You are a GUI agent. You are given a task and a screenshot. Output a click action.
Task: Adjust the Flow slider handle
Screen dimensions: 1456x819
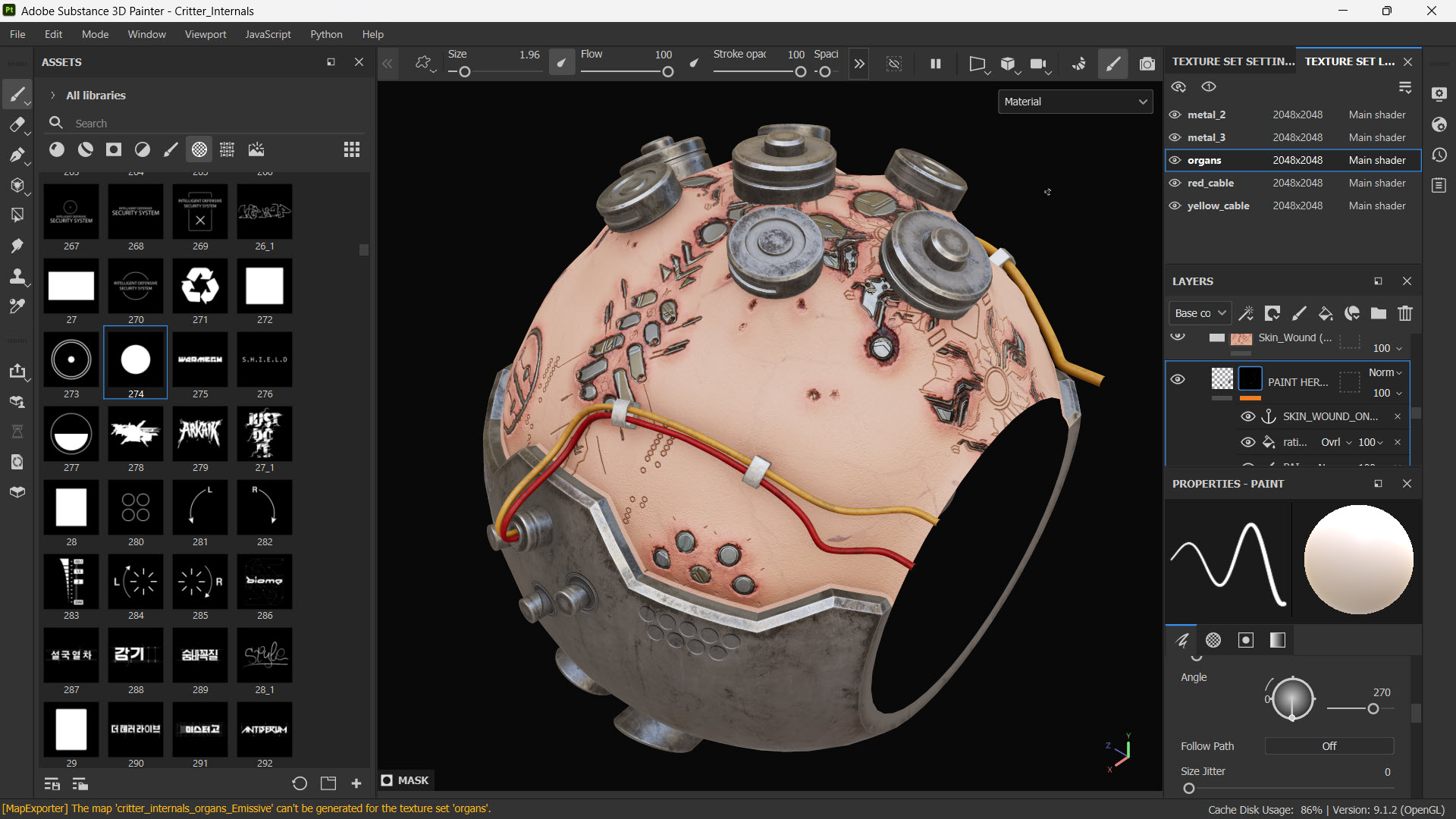point(667,72)
